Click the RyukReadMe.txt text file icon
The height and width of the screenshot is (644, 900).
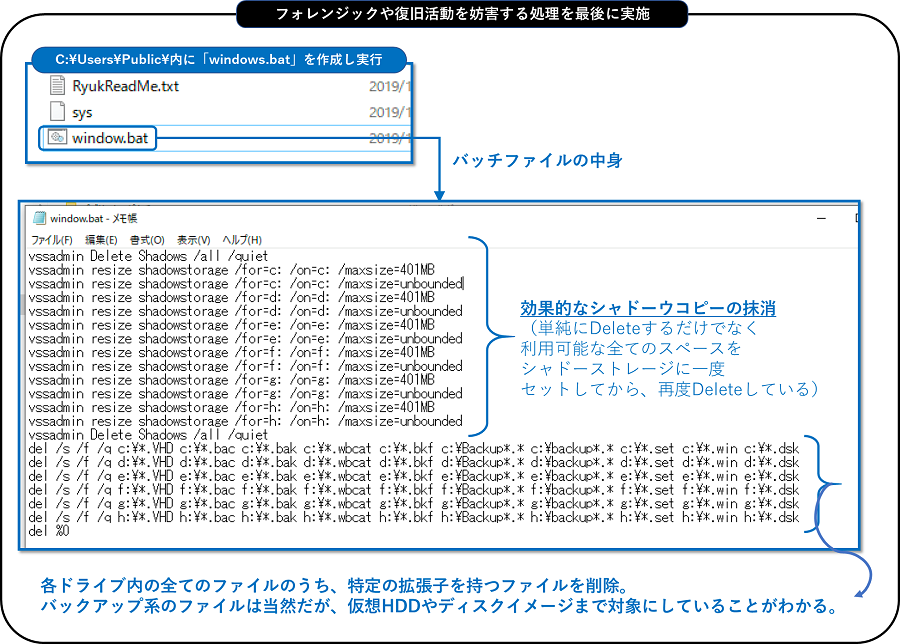click(x=56, y=86)
